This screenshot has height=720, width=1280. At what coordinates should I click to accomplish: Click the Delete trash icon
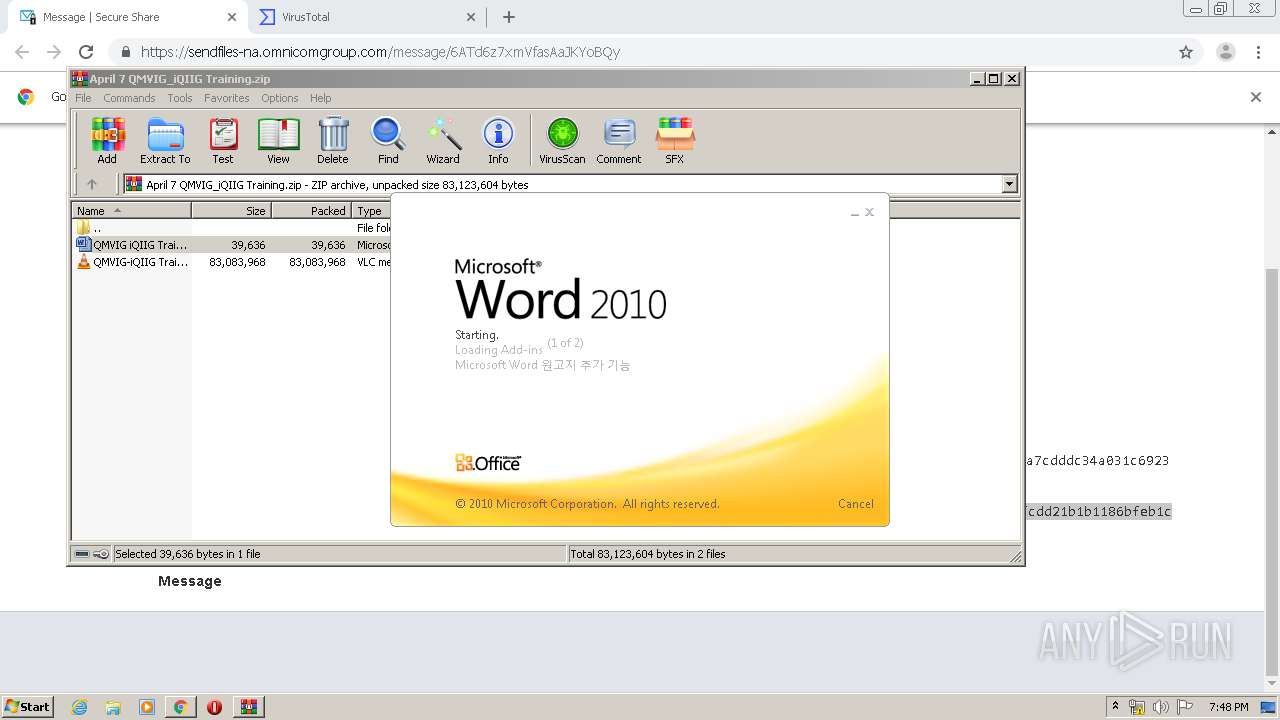(x=333, y=140)
